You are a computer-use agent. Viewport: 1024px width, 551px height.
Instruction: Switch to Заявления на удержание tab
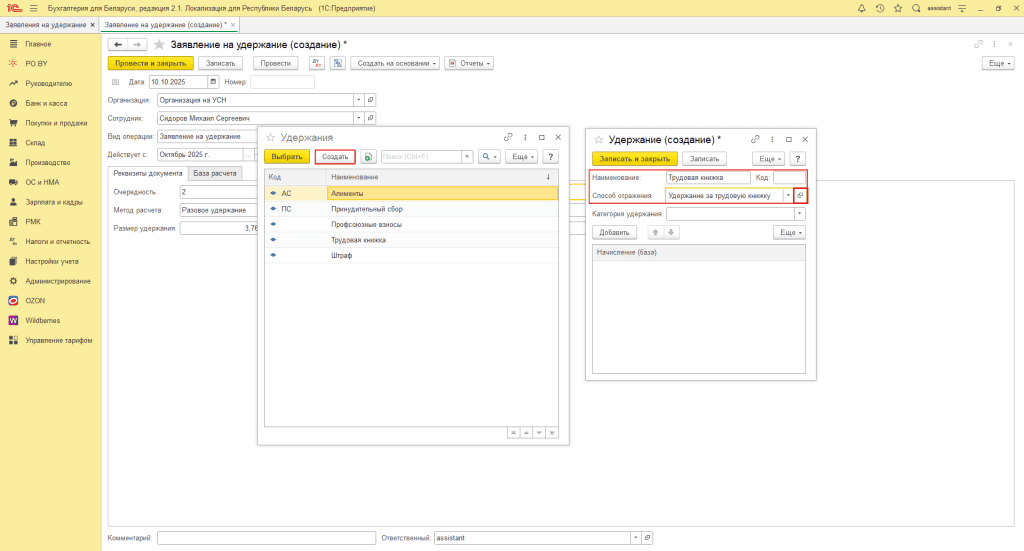pos(45,24)
